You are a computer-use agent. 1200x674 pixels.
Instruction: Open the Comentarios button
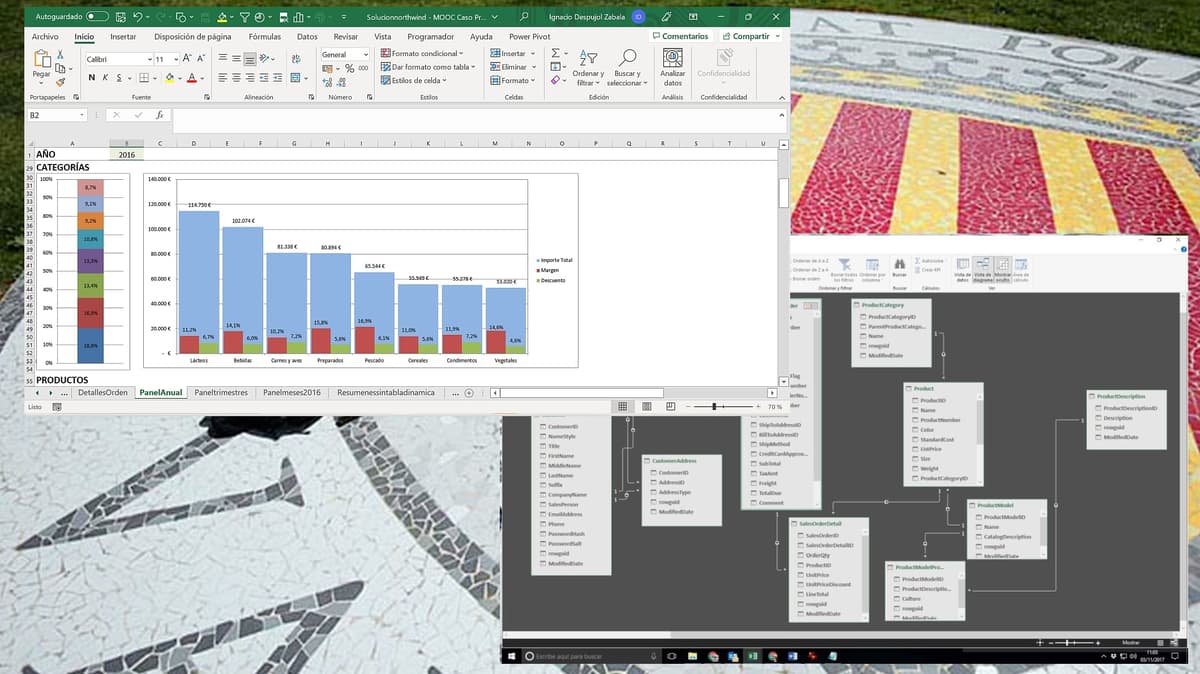click(x=679, y=36)
